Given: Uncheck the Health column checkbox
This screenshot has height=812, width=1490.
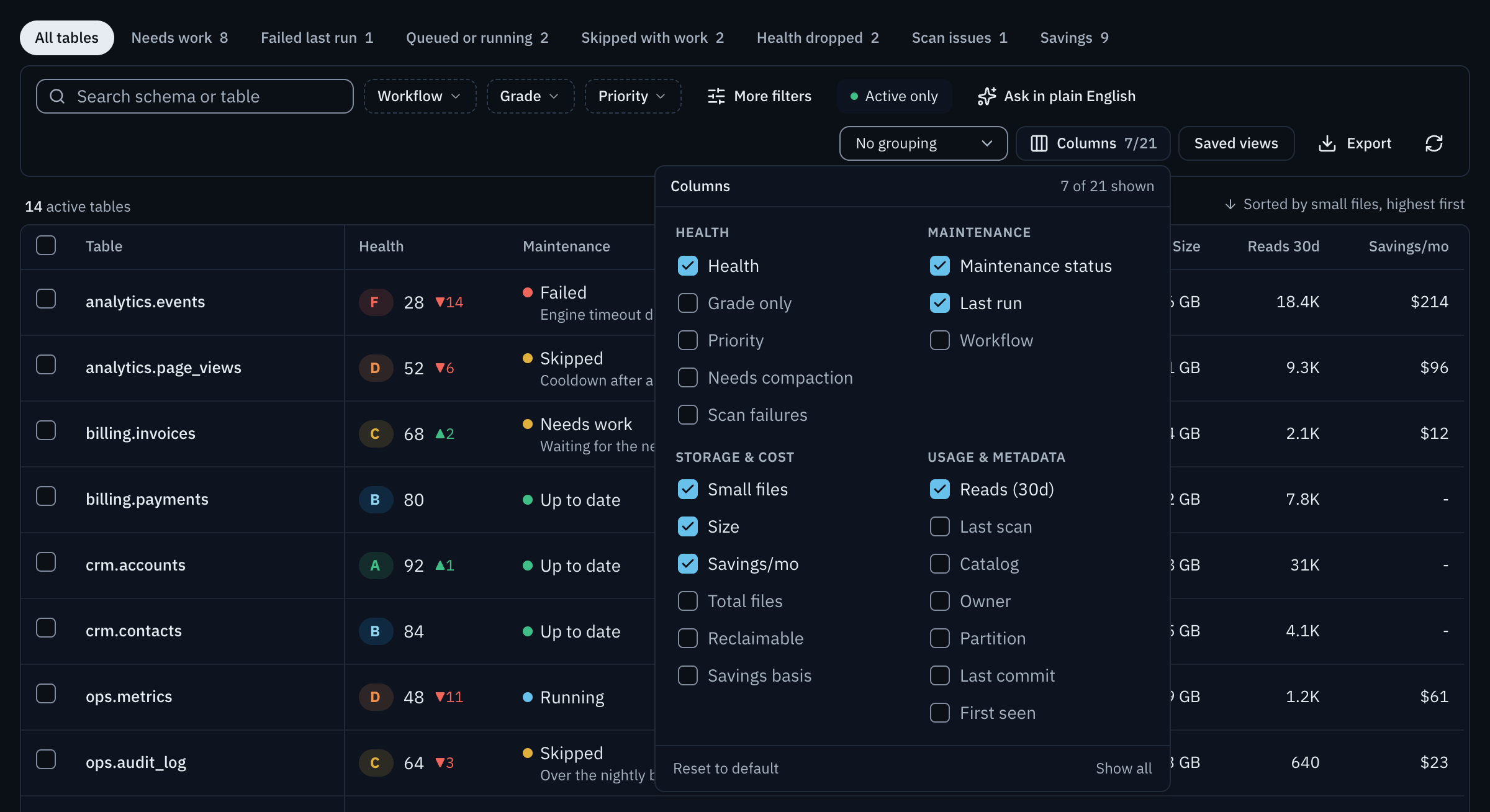Looking at the screenshot, I should click(688, 266).
